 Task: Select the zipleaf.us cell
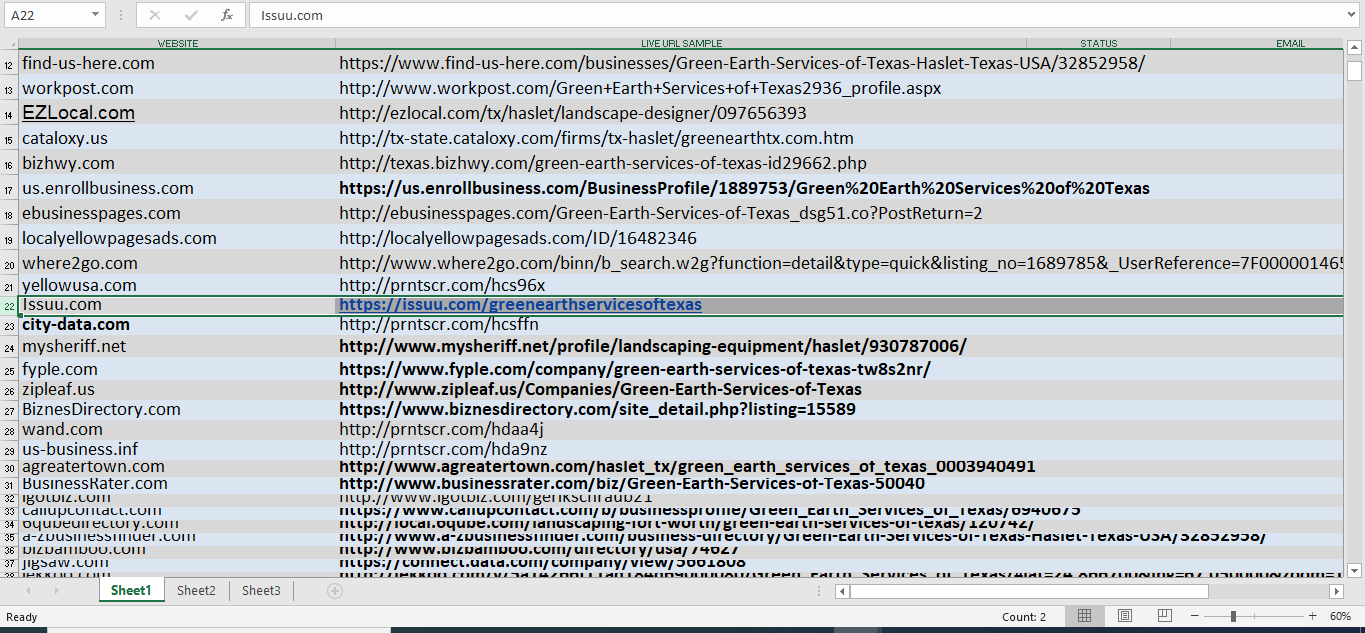pyautogui.click(x=177, y=389)
